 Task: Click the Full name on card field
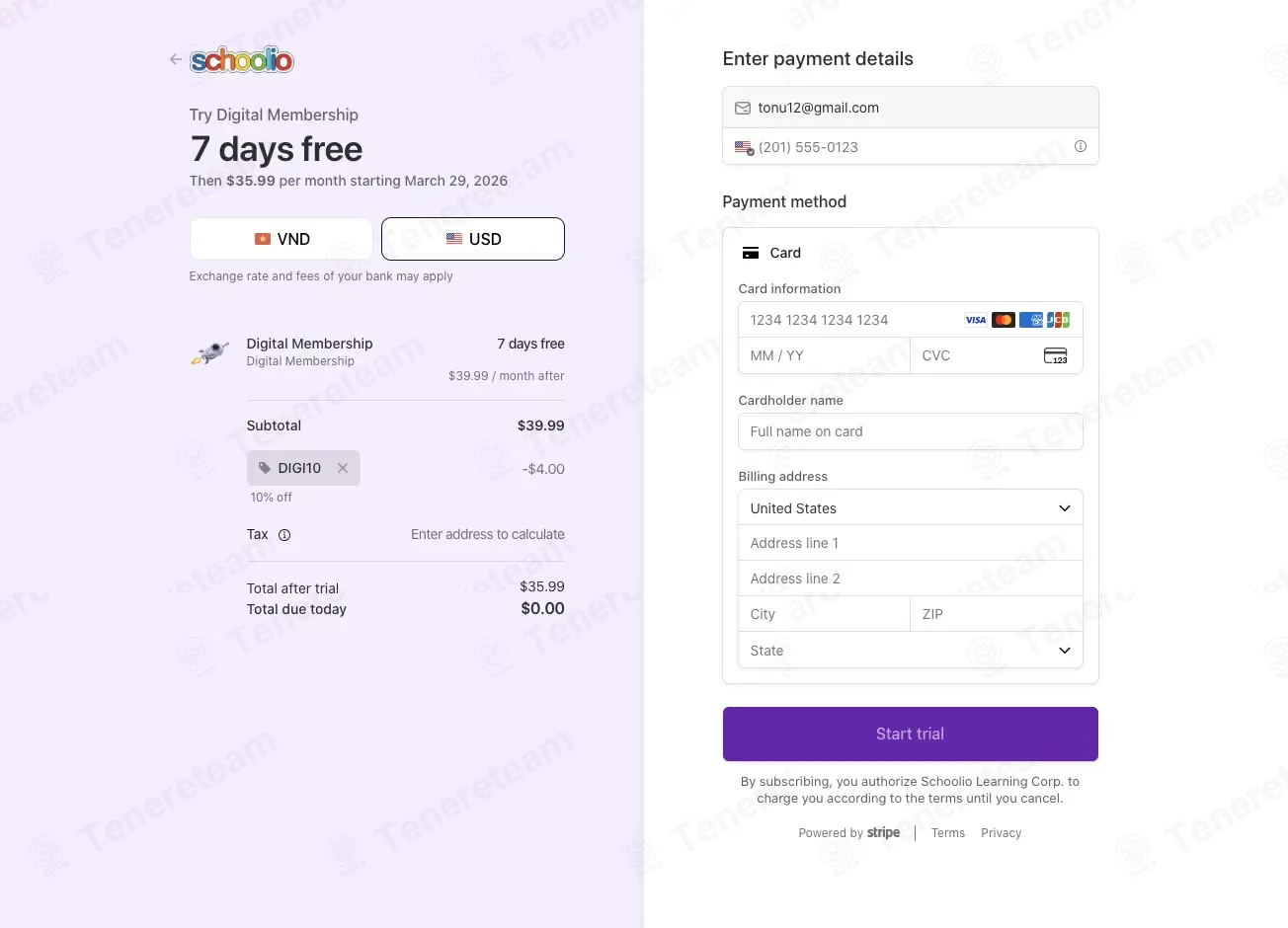click(911, 431)
